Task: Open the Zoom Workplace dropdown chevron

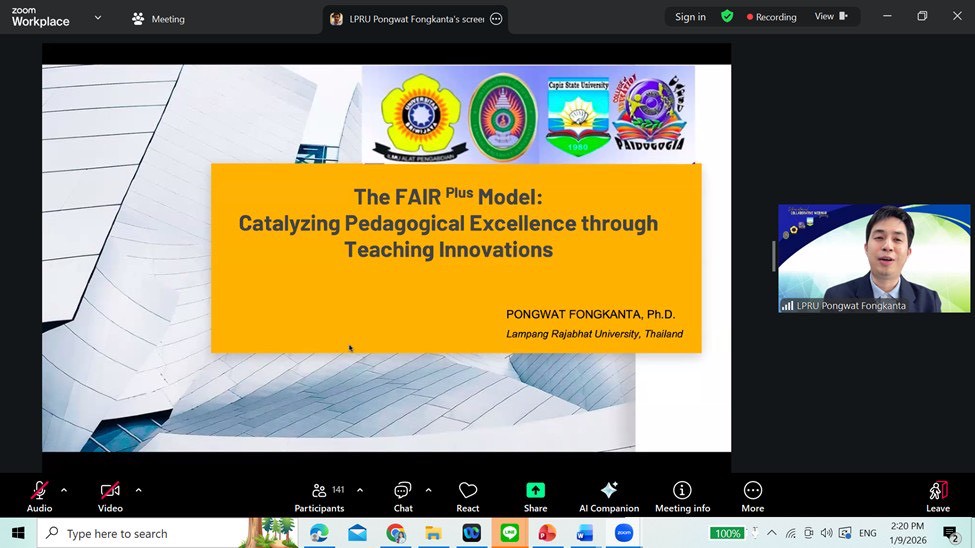Action: pyautogui.click(x=97, y=18)
